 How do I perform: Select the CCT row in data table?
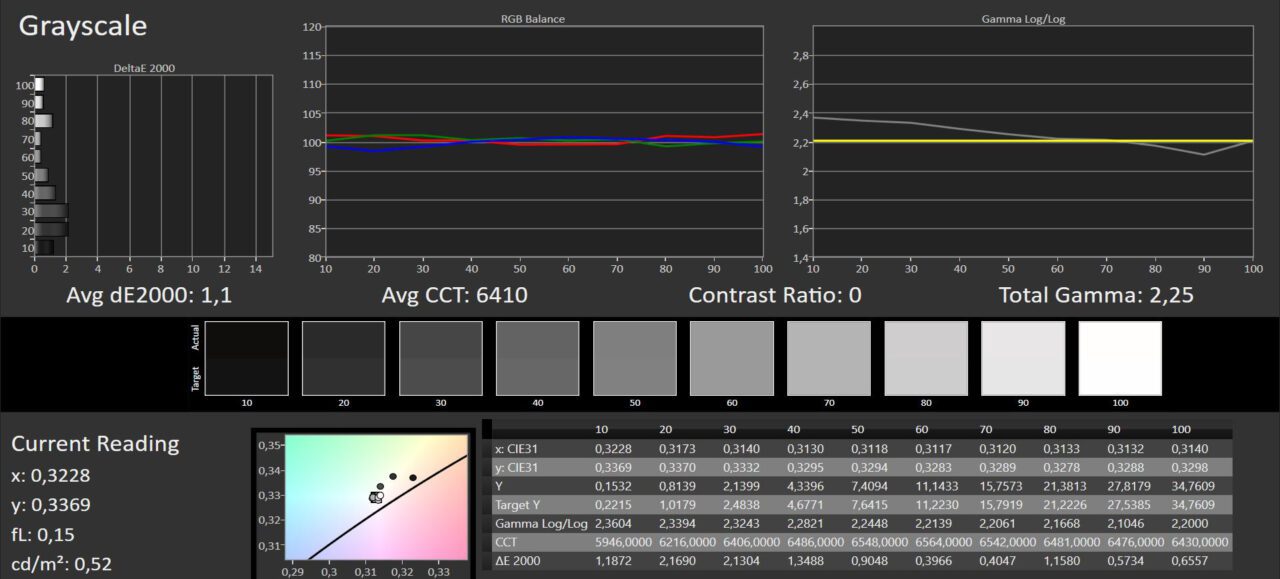862,541
